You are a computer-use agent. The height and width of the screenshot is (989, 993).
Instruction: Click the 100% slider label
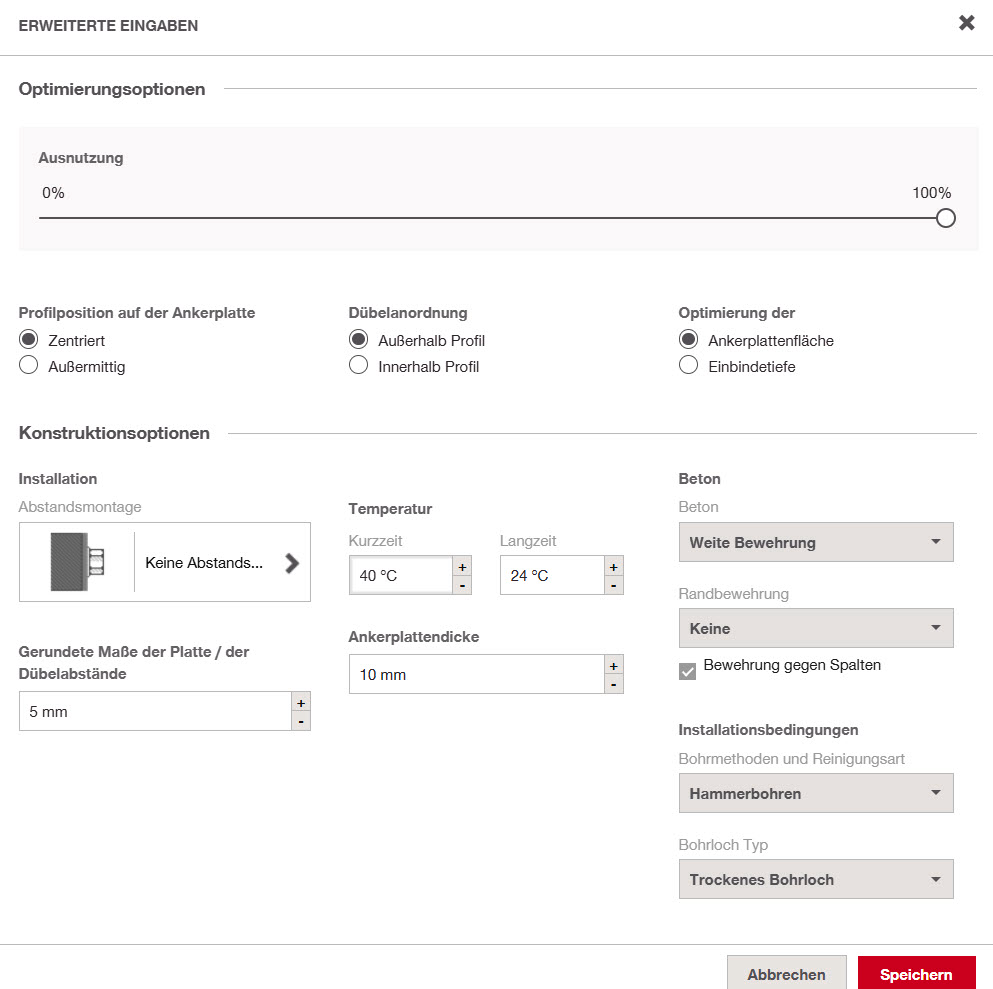pos(932,192)
